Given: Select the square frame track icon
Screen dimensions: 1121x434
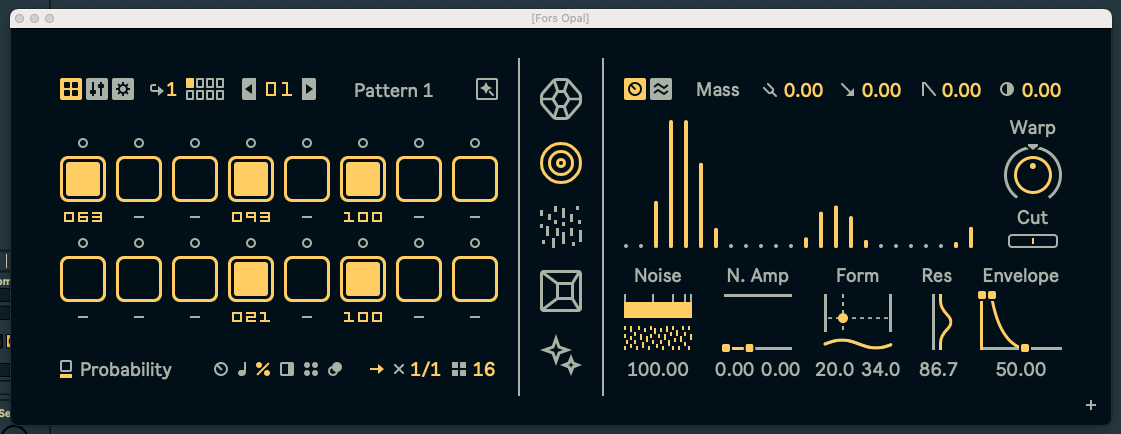Looking at the screenshot, I should (x=560, y=291).
